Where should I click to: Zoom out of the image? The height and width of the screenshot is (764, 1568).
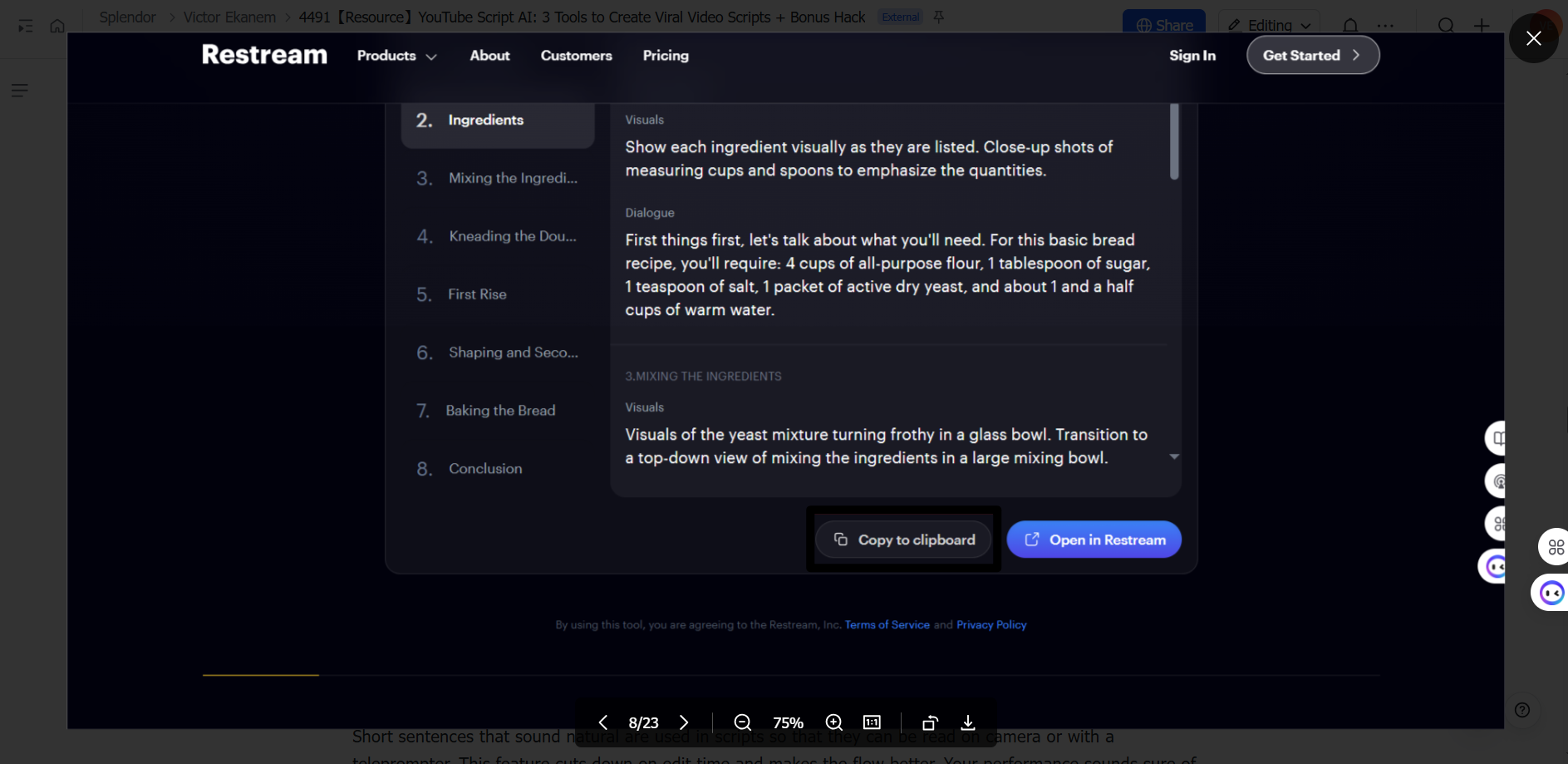click(x=743, y=722)
